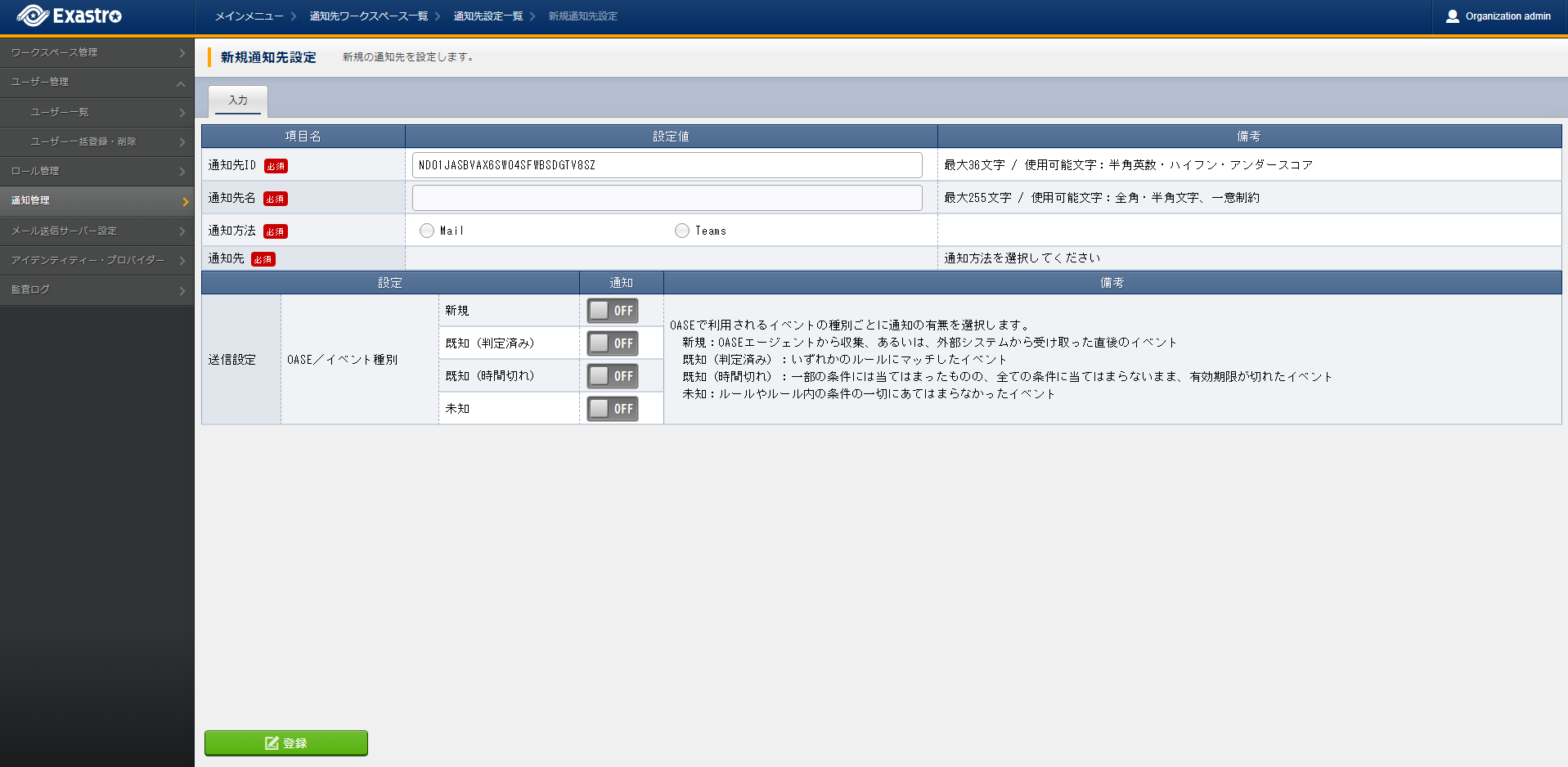
Task: Click the Organization admin user icon
Action: tap(1452, 16)
